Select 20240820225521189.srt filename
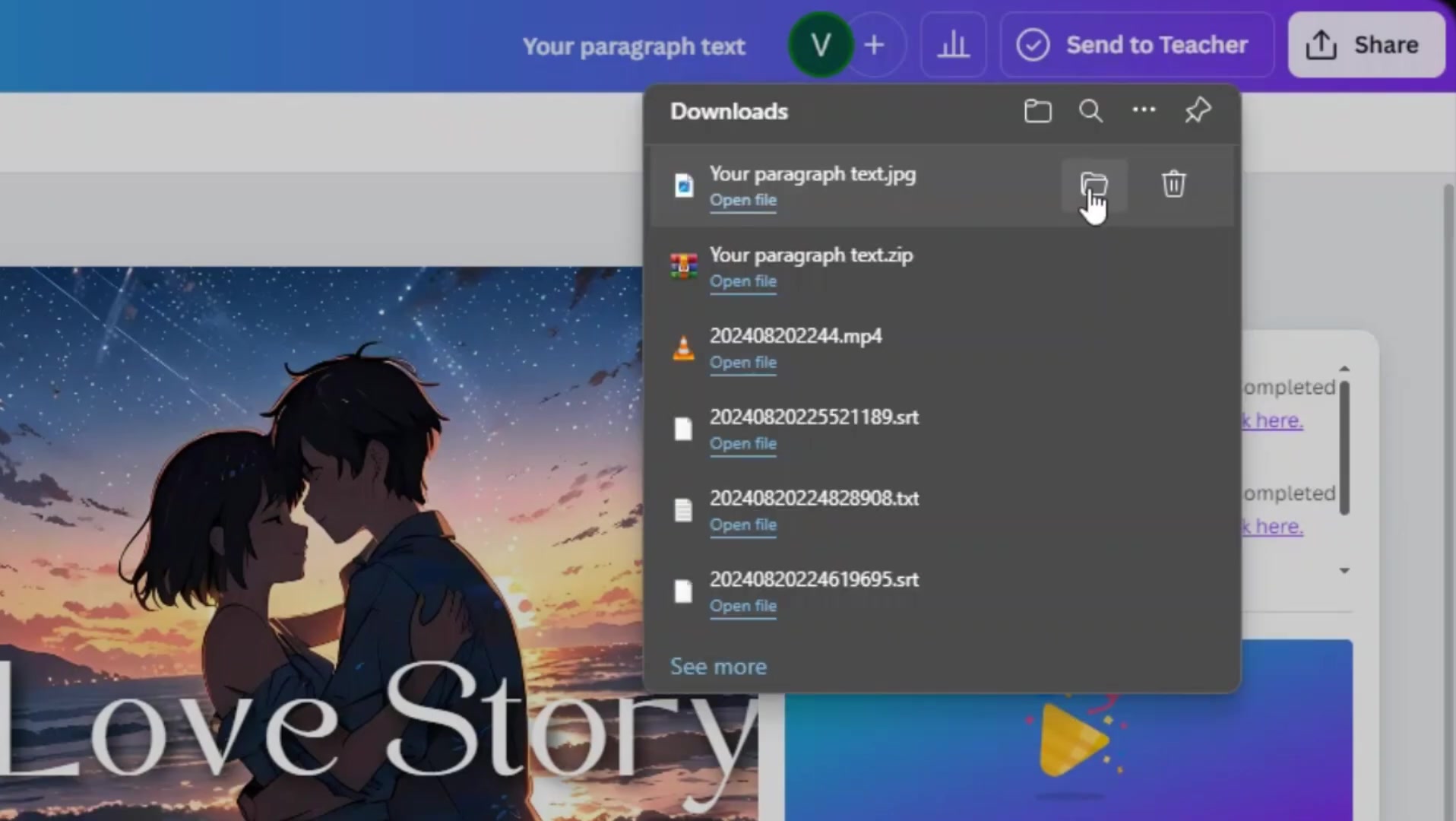The height and width of the screenshot is (821, 1456). pos(814,417)
